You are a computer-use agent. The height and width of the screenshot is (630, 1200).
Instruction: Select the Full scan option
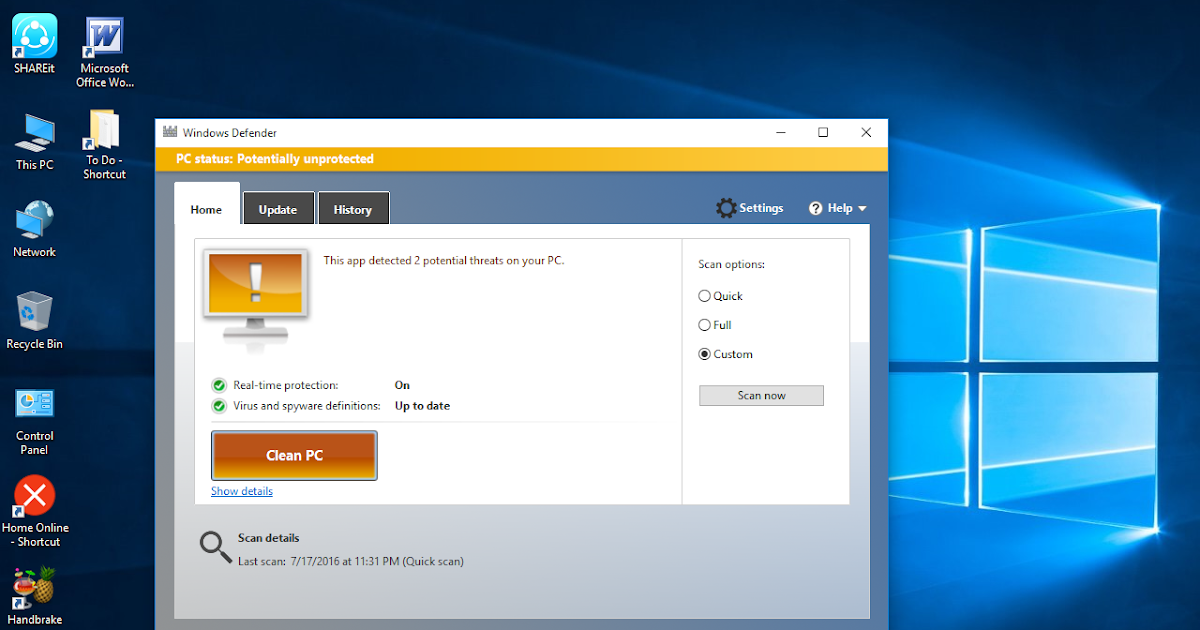715,325
